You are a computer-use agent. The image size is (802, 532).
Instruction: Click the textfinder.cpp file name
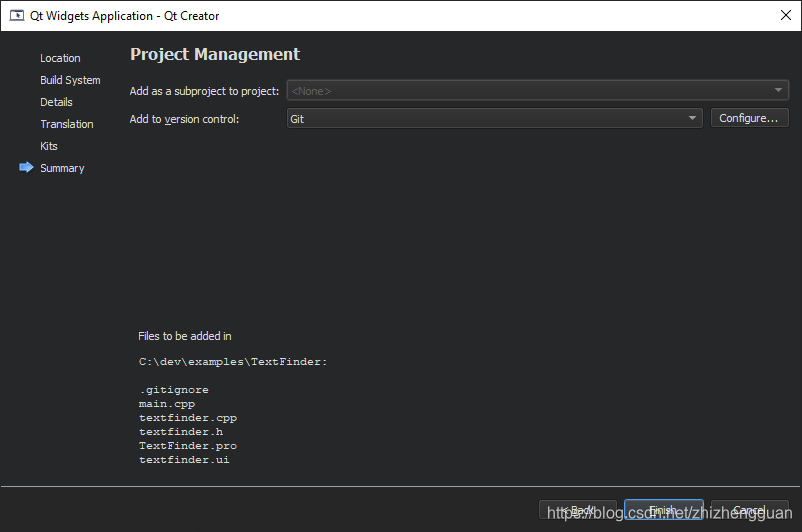(188, 417)
